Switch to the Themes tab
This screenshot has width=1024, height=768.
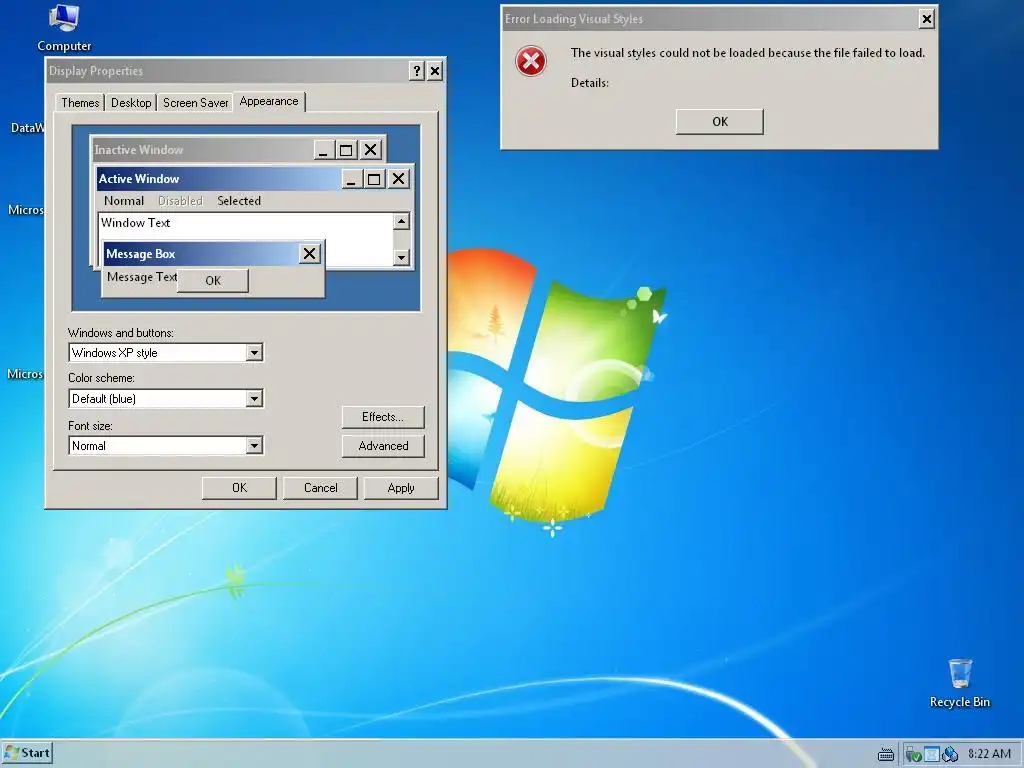click(80, 103)
